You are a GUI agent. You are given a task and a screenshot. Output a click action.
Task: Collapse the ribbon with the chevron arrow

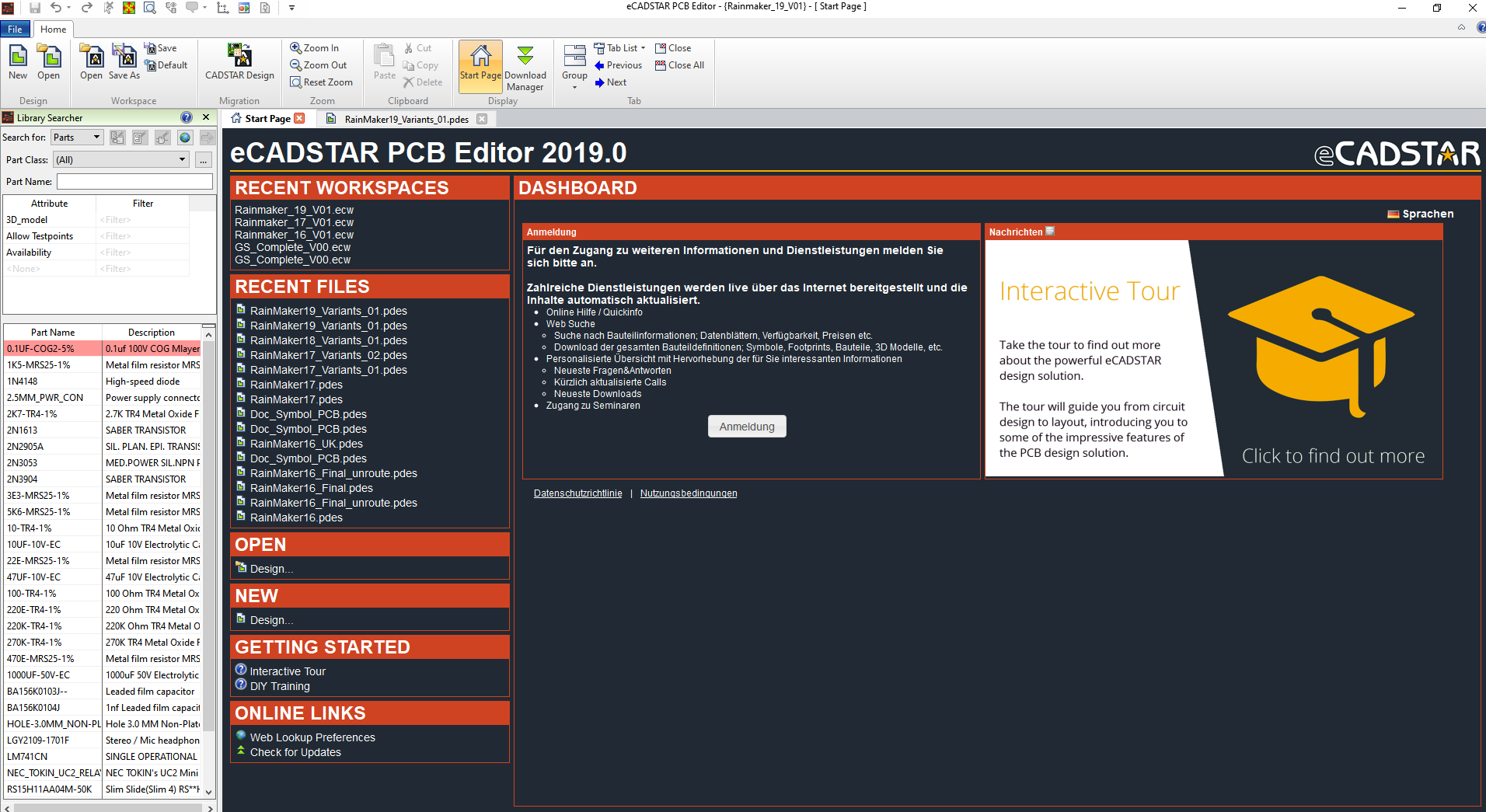pos(1461,27)
